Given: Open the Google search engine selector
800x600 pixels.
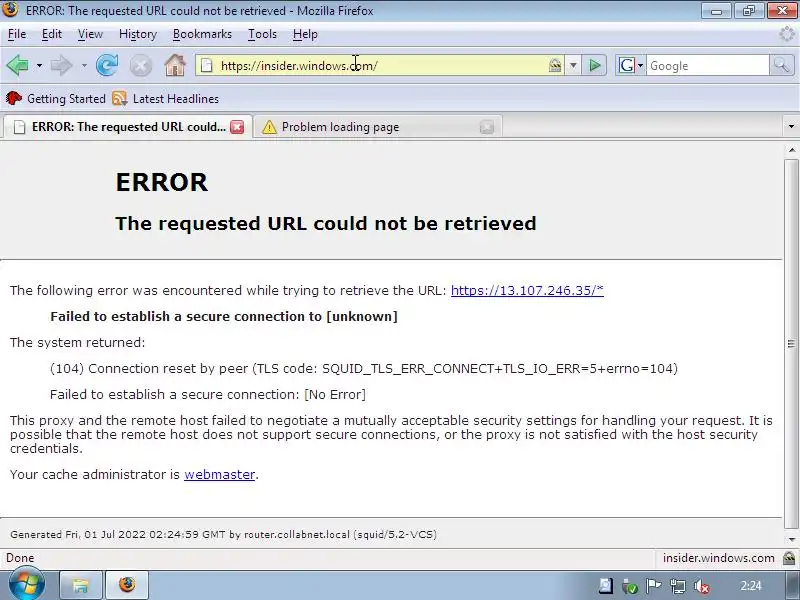Looking at the screenshot, I should (631, 65).
